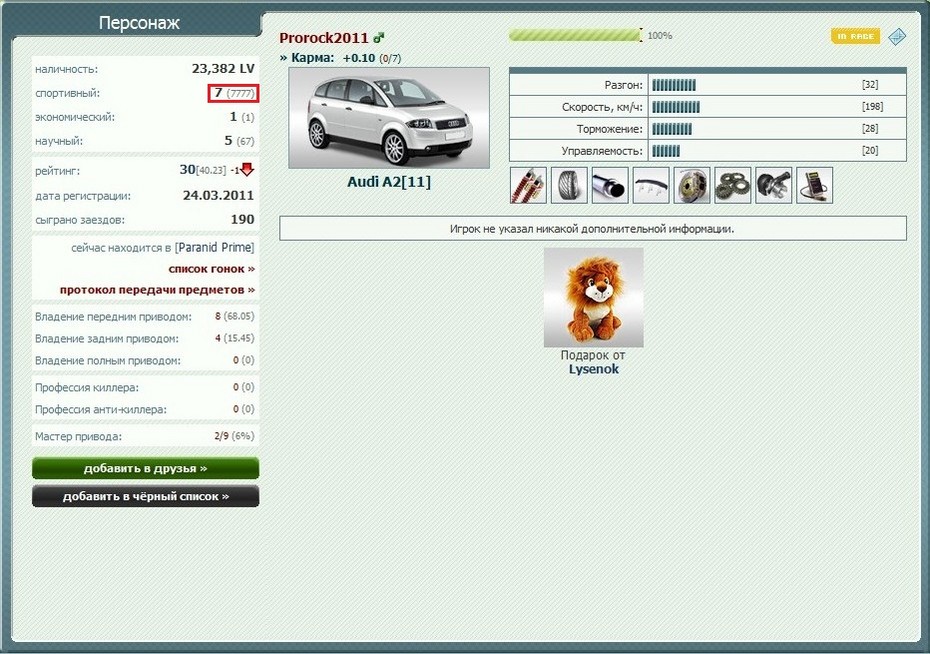Screen dimensions: 930x654
Task: Click the gears transmission upgrade icon
Action: point(732,186)
